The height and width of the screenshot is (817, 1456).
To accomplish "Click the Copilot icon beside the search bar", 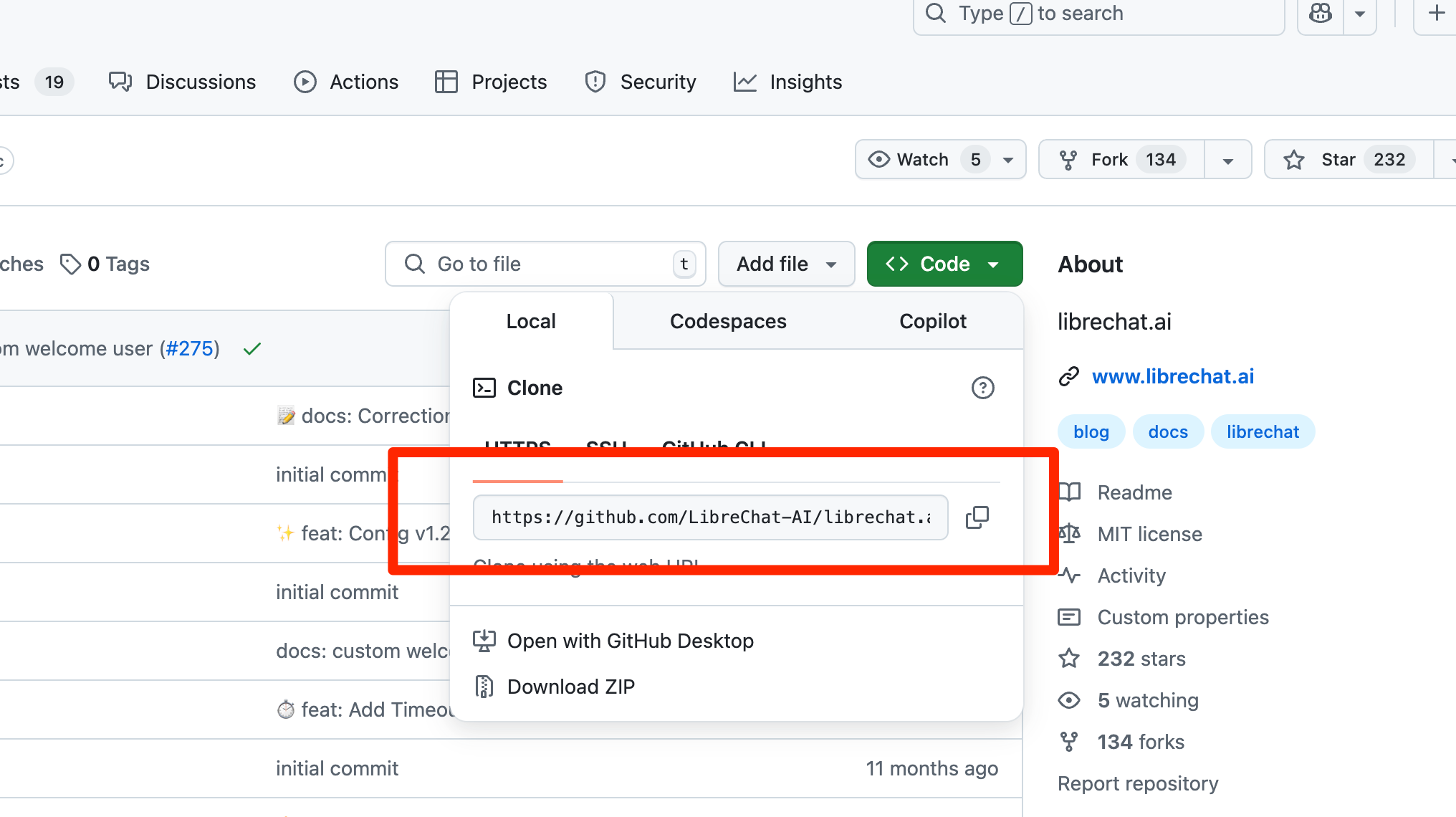I will click(x=1320, y=14).
